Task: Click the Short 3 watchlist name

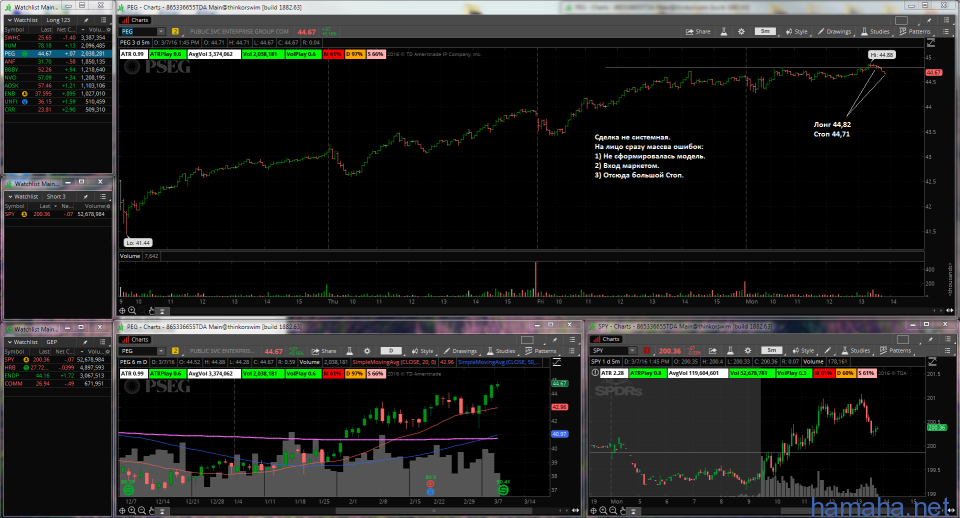Action: (56, 197)
